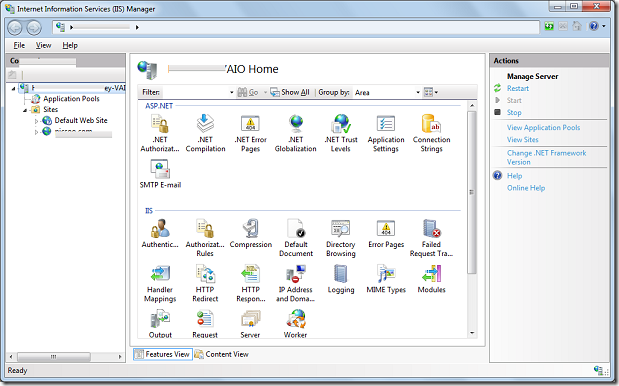The height and width of the screenshot is (386, 619).
Task: Open the View menu
Action: [43, 45]
